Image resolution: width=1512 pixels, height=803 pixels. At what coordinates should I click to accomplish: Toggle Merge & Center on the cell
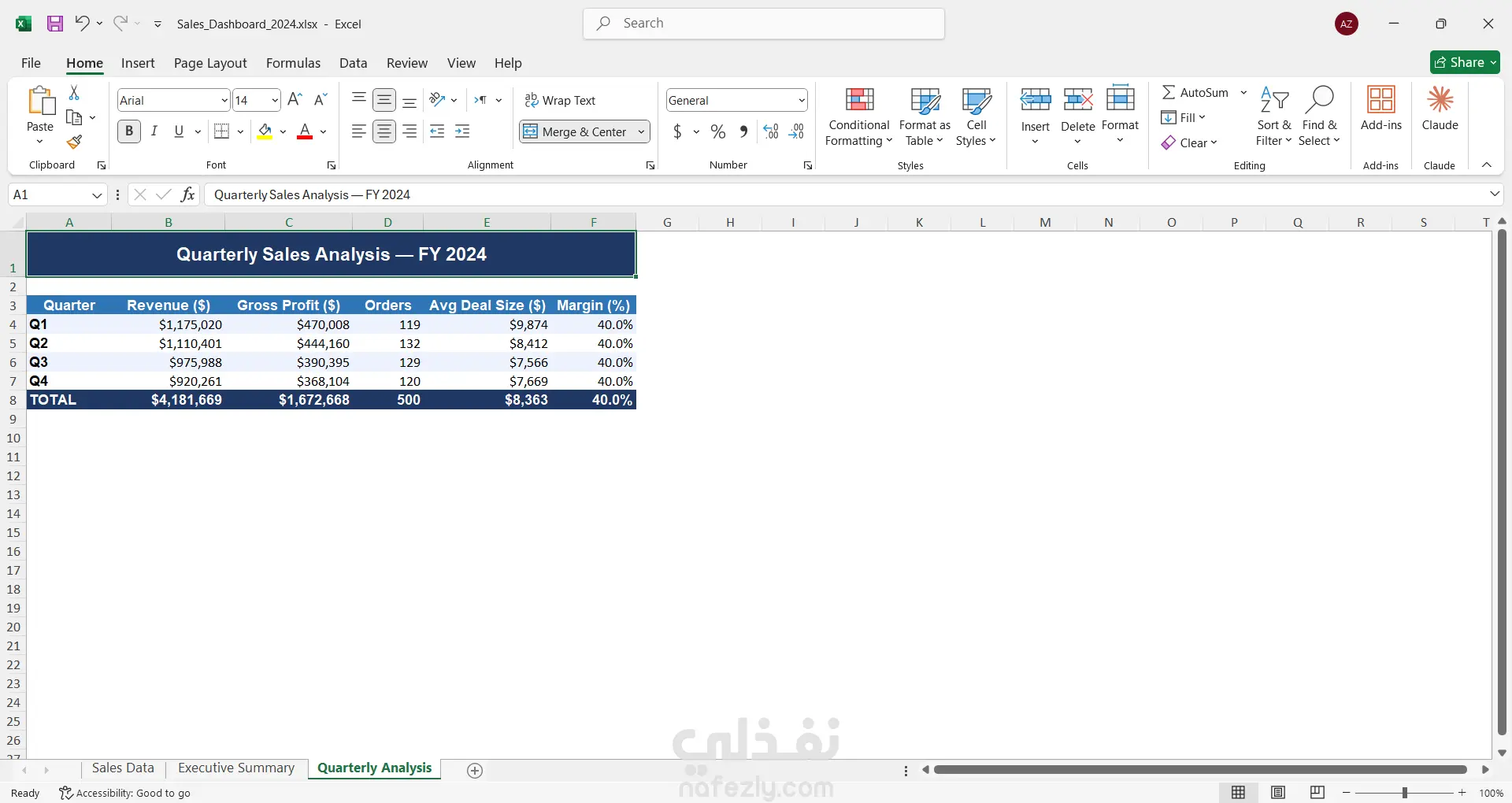coord(576,131)
